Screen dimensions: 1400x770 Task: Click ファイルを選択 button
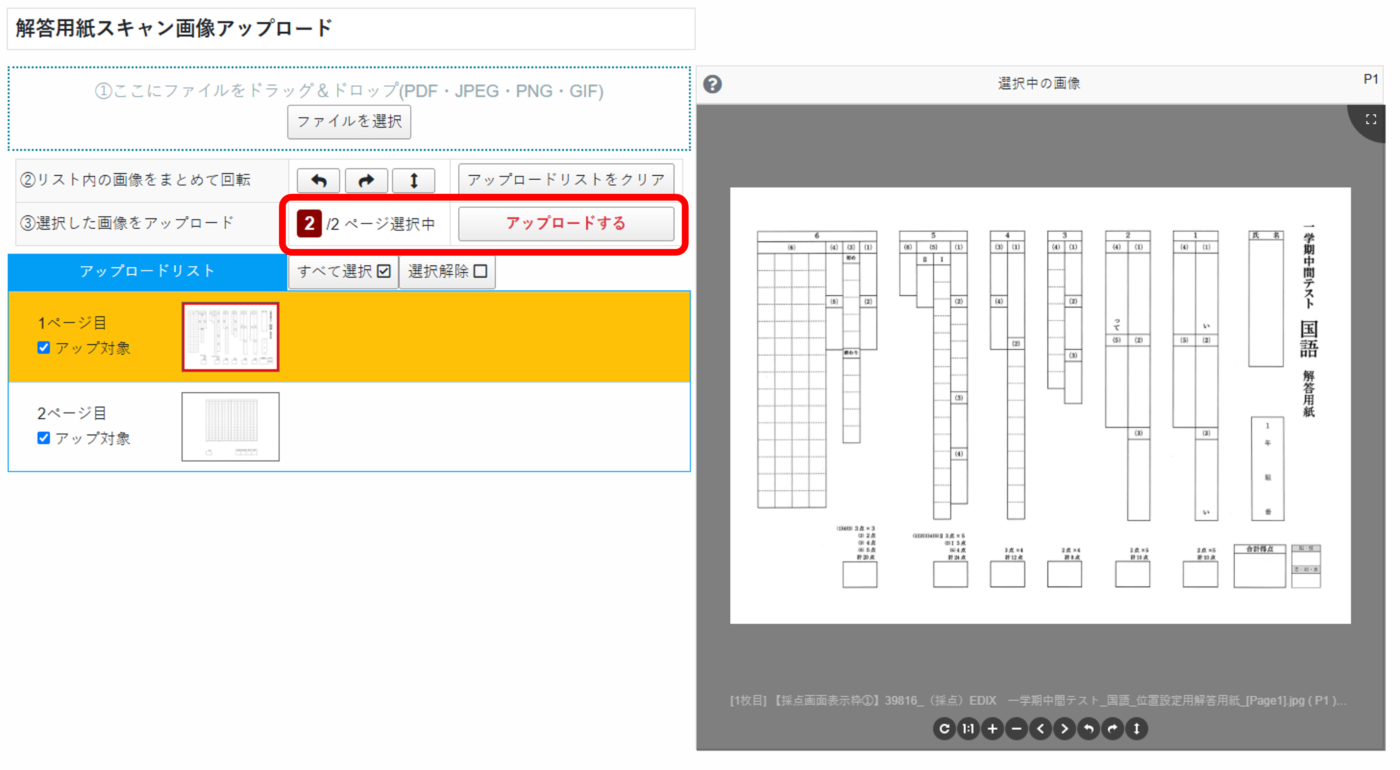[349, 122]
